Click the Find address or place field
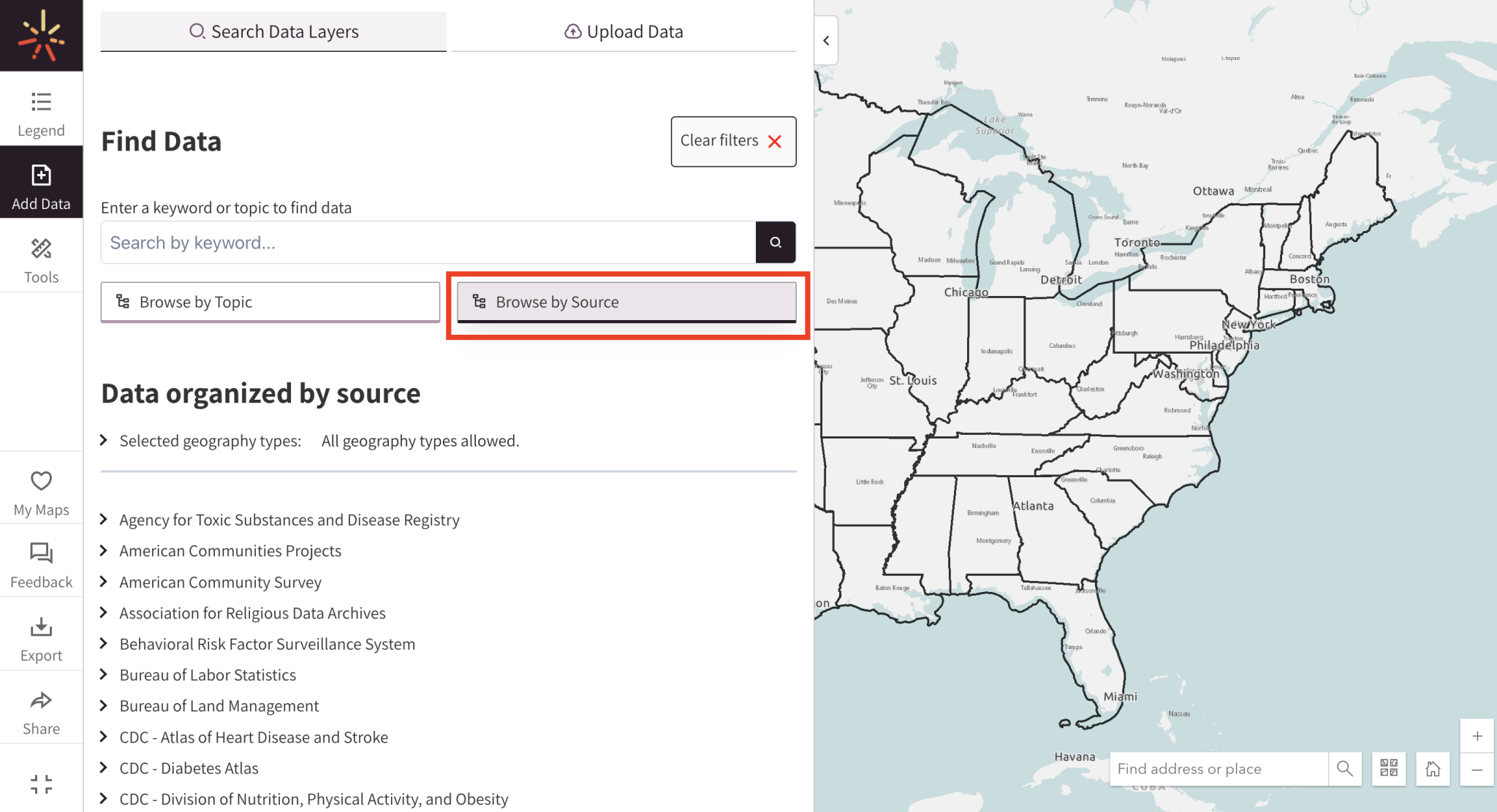Screen dimensions: 1497x812 point(1219,768)
